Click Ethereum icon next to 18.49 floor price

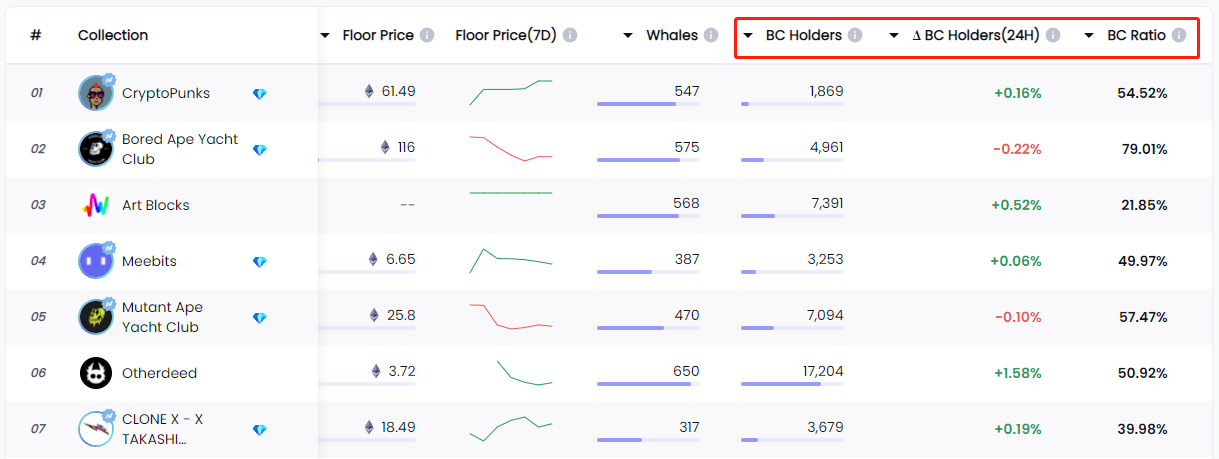point(369,427)
